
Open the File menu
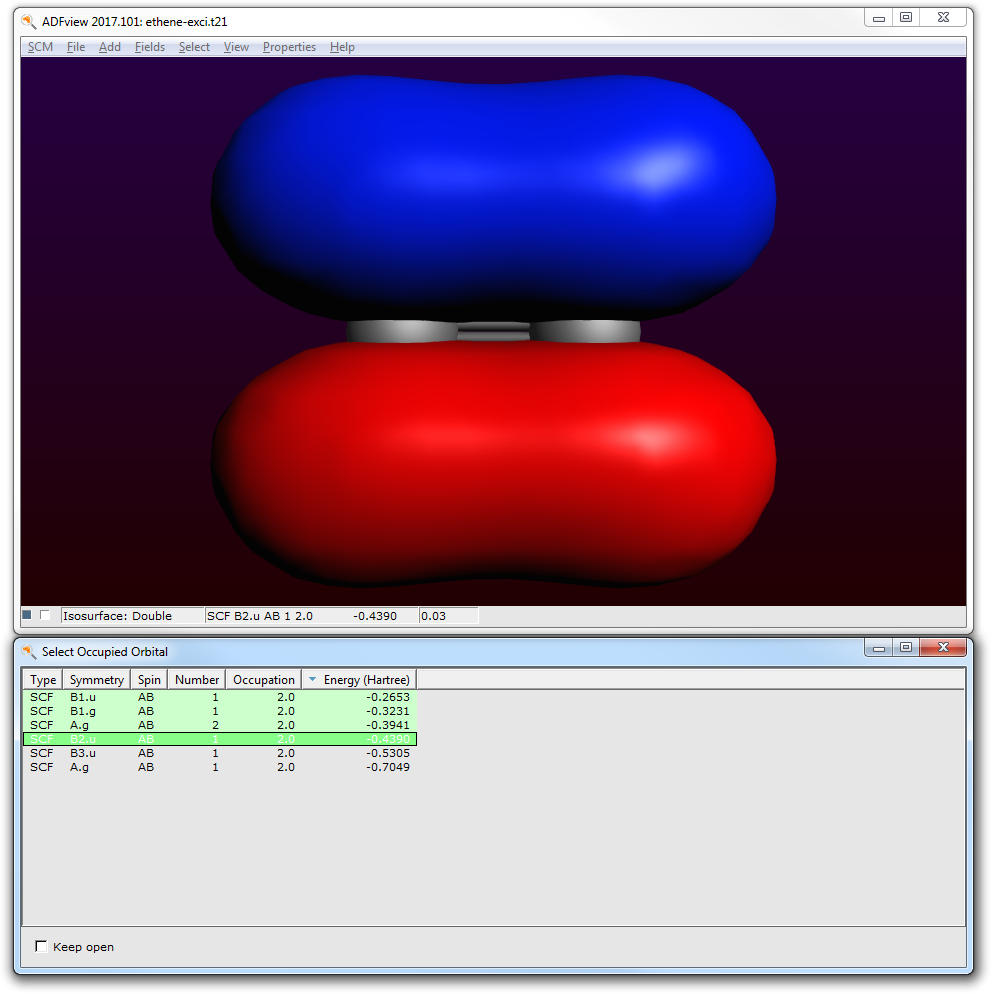[x=75, y=47]
